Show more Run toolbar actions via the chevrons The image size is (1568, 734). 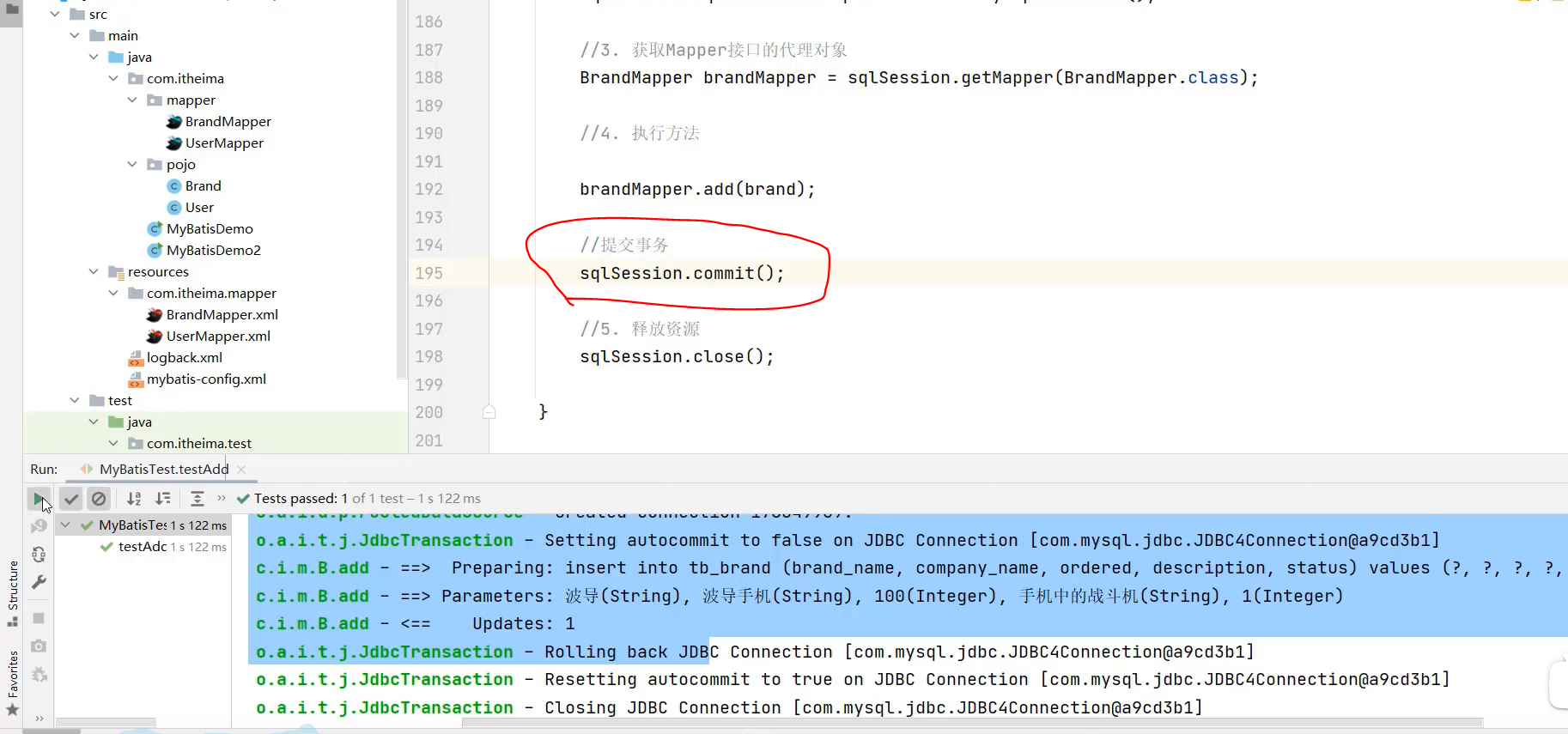(x=222, y=498)
